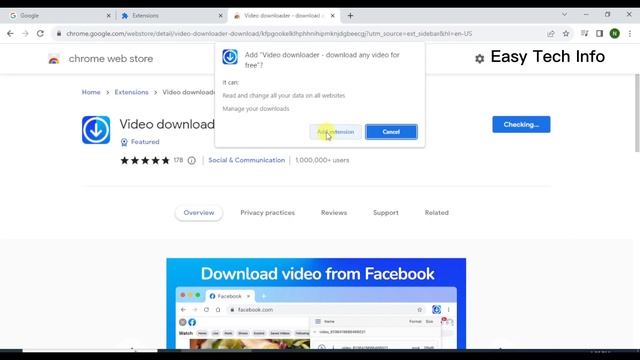Select the Video downloader browser tab

click(284, 16)
